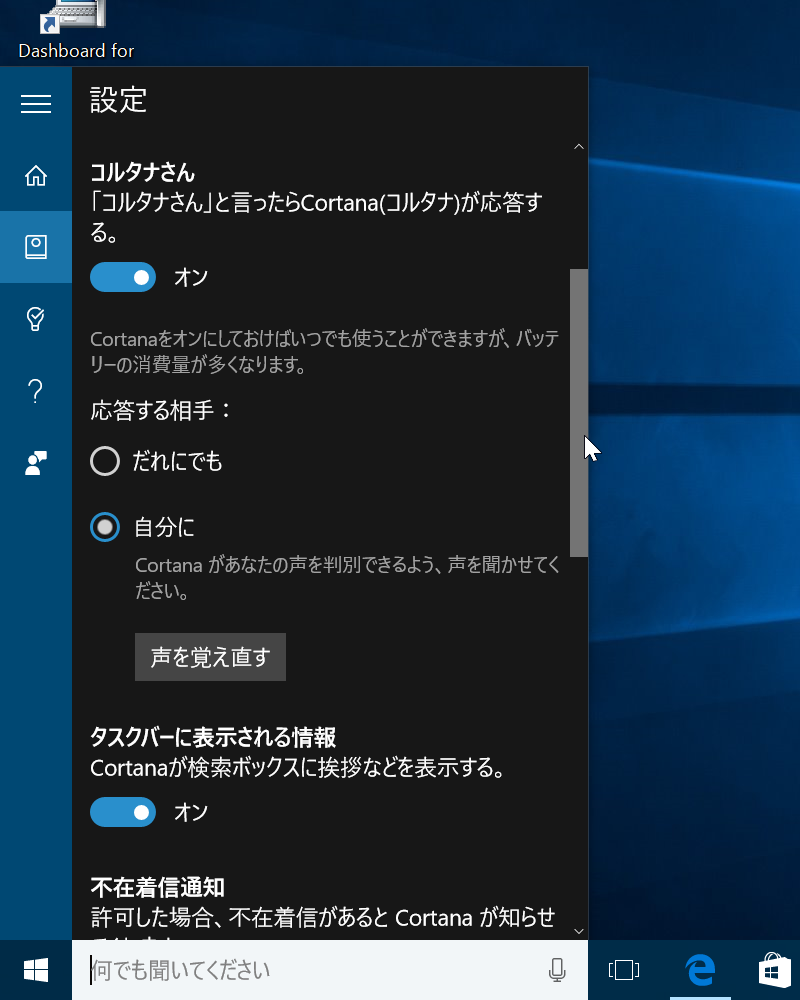Go to Cortana Home icon
The image size is (800, 1000).
[36, 175]
